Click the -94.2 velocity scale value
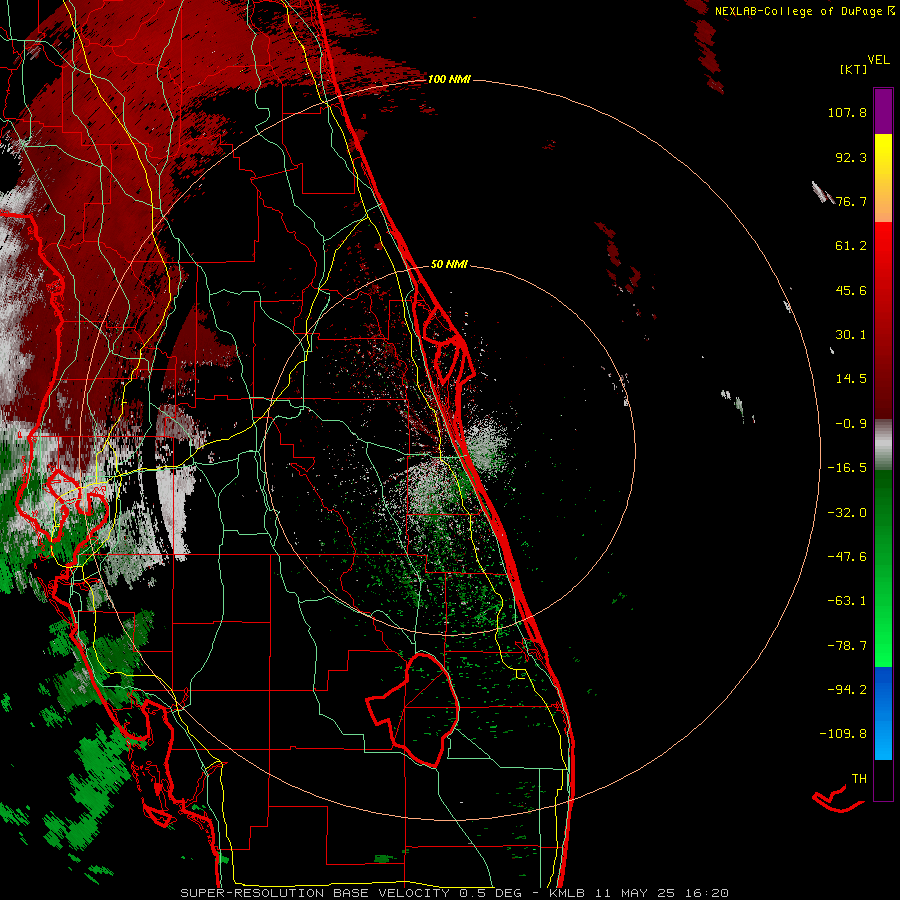Image resolution: width=900 pixels, height=900 pixels. coord(847,689)
